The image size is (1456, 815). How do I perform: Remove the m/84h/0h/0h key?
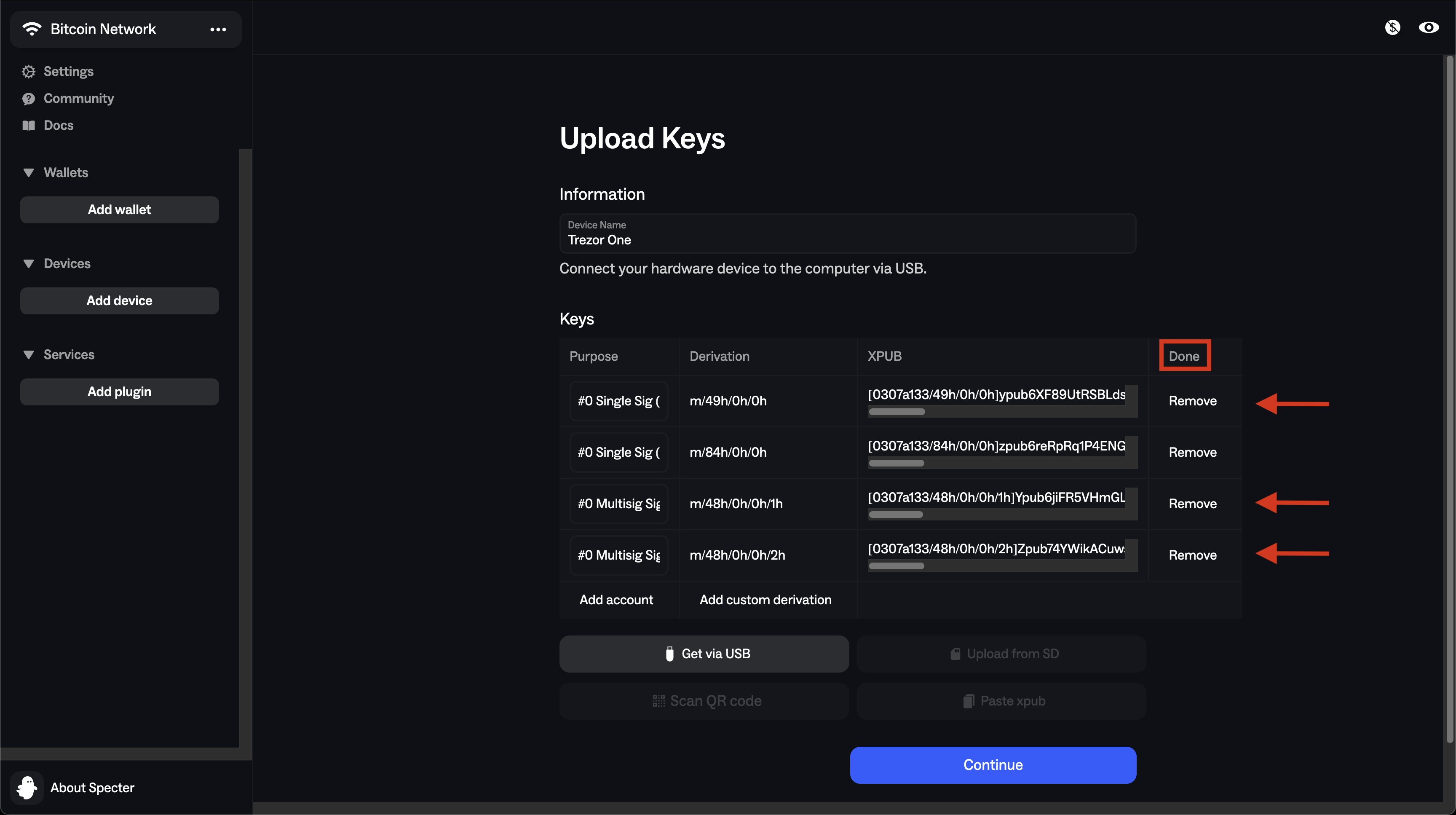tap(1193, 453)
